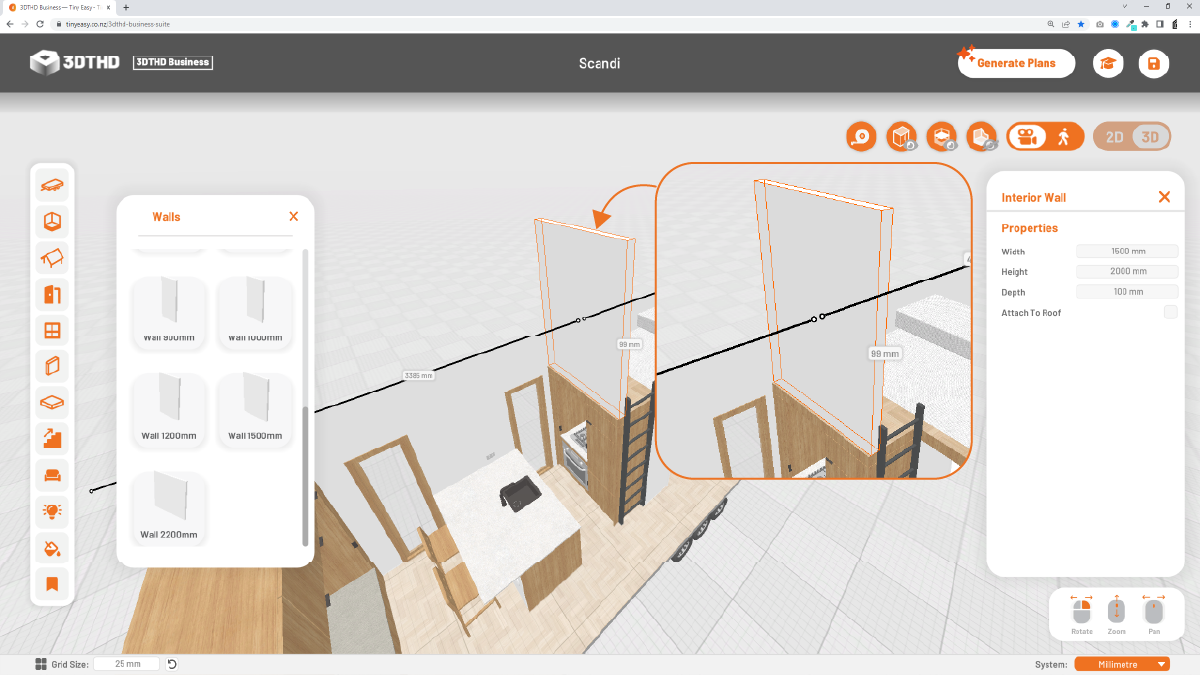Reset grid size with circular arrow
Image resolution: width=1200 pixels, height=675 pixels.
pyautogui.click(x=172, y=664)
